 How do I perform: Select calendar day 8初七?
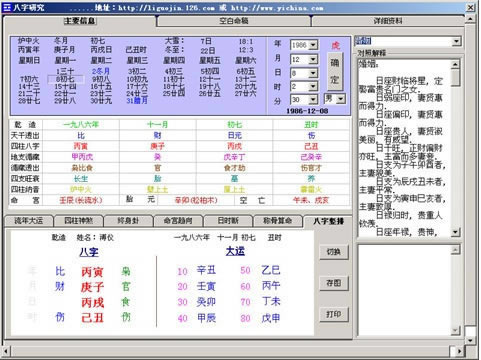[x=65, y=79]
